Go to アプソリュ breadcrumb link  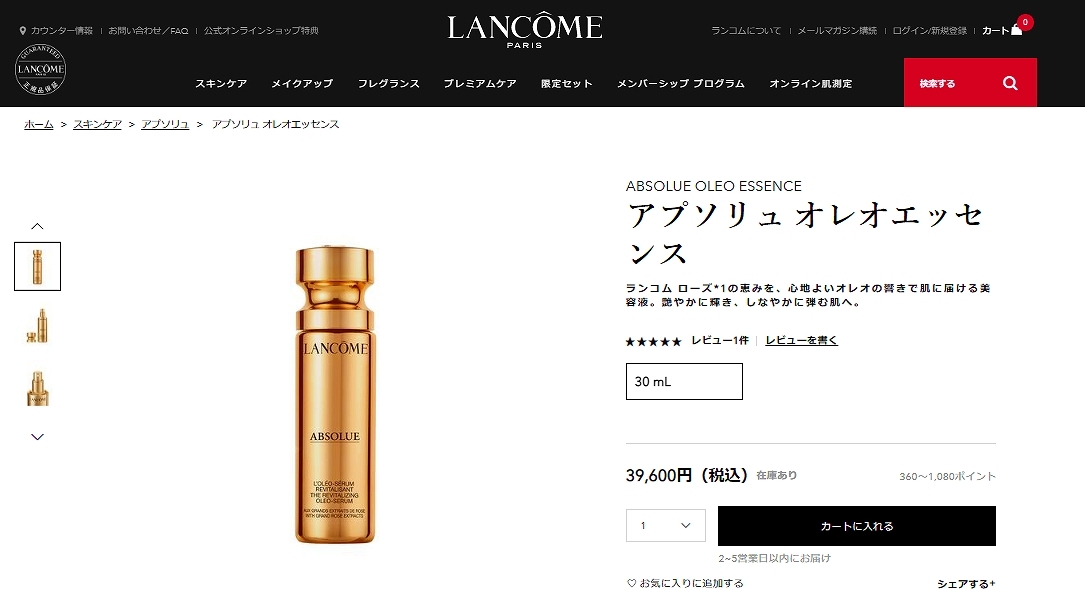[165, 124]
